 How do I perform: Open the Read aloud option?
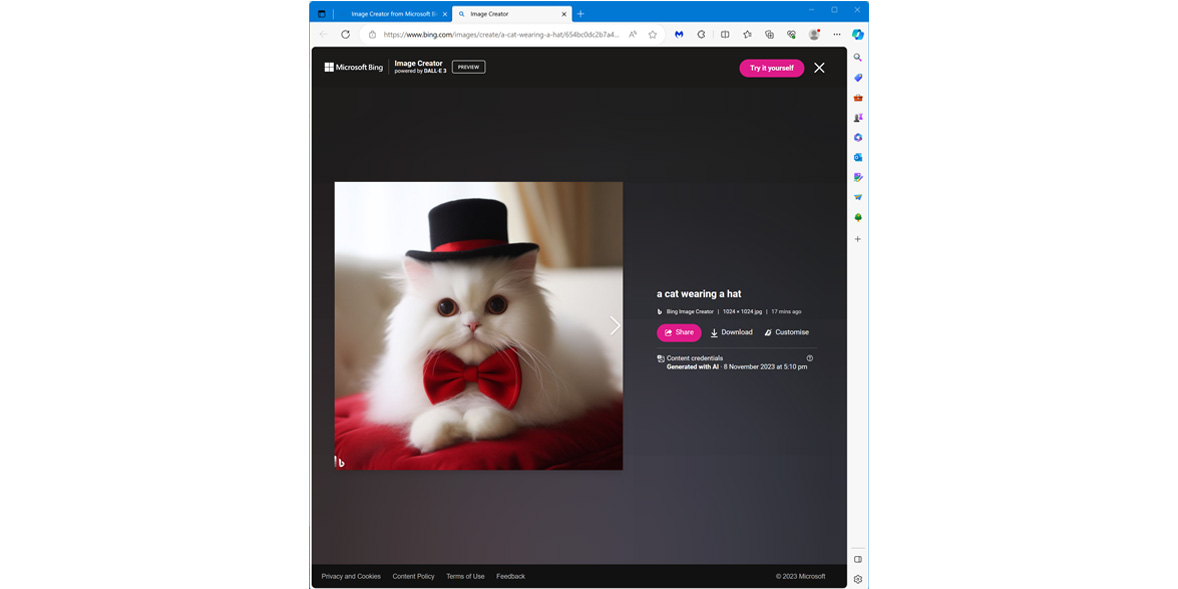(633, 34)
